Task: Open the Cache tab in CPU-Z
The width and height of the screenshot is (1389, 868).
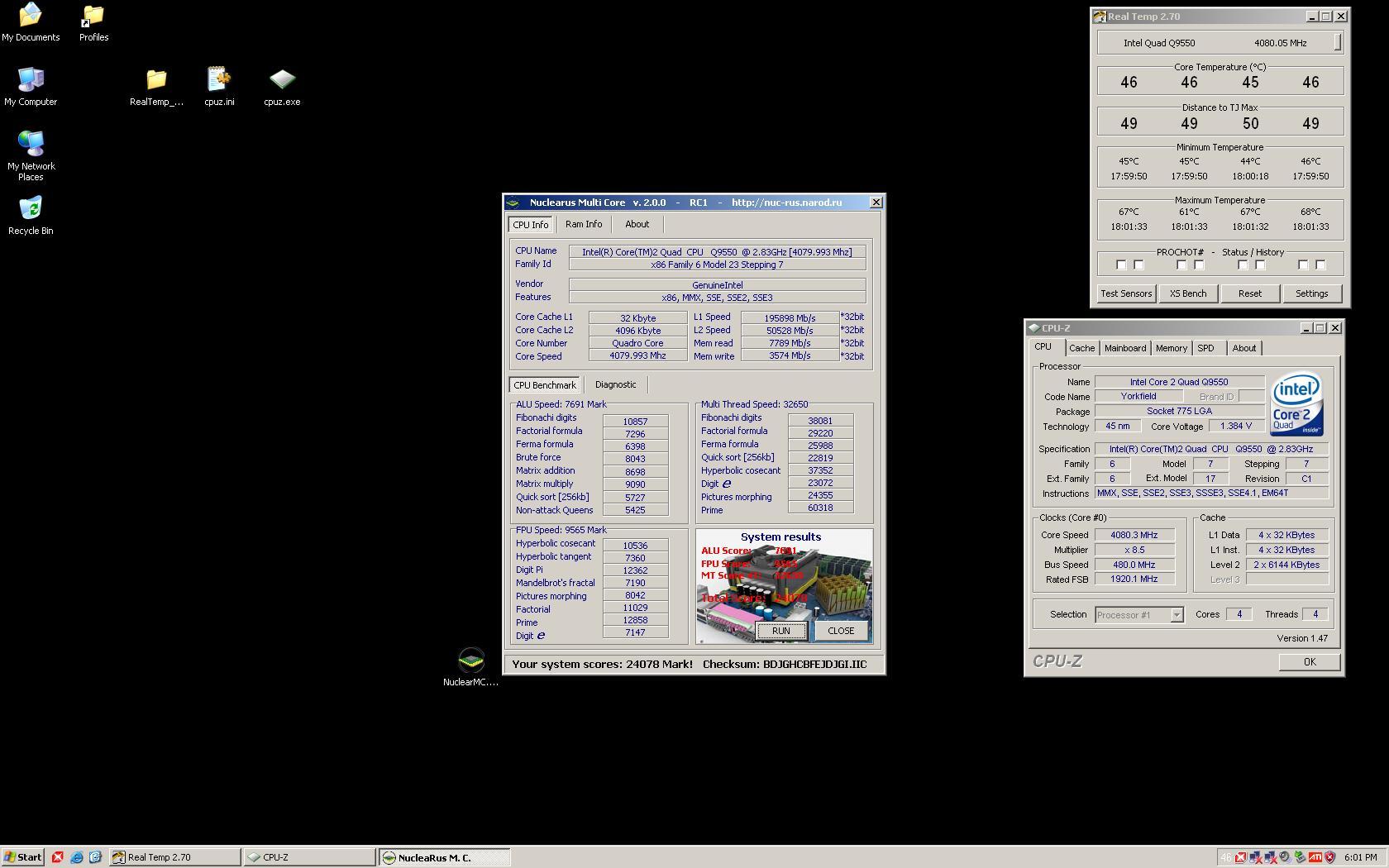Action: tap(1081, 348)
